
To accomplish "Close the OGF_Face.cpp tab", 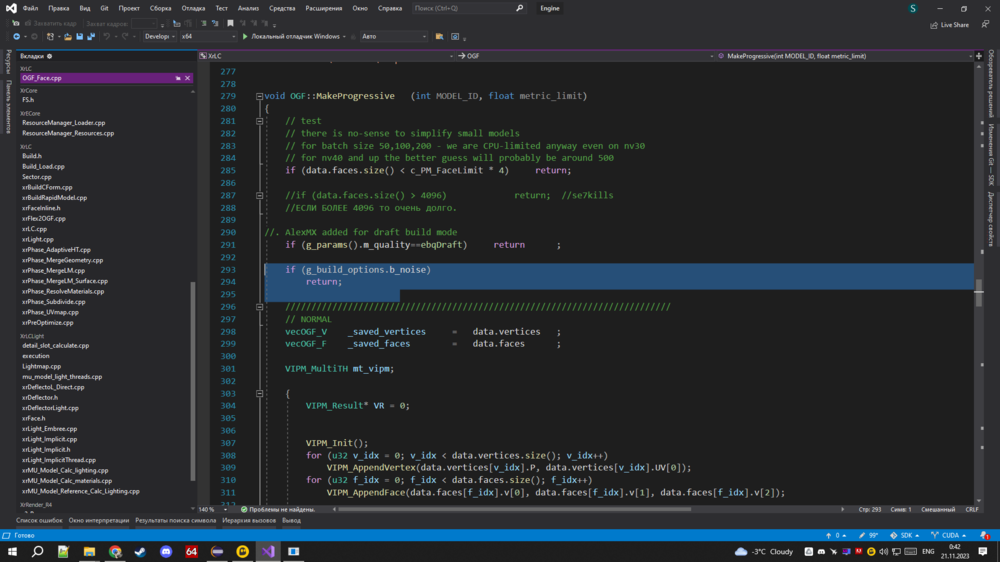I will coord(188,78).
